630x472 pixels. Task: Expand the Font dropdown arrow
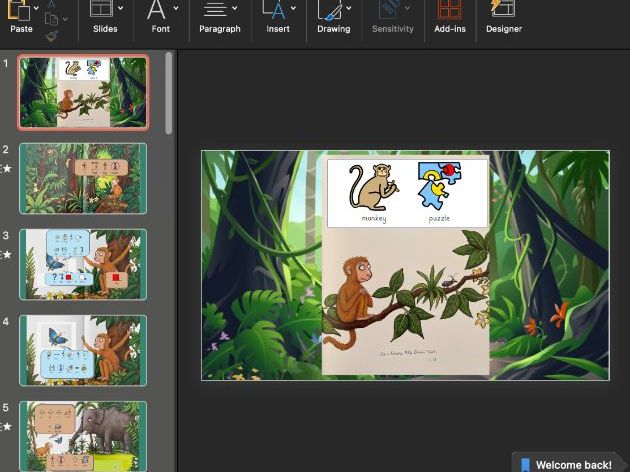point(176,8)
